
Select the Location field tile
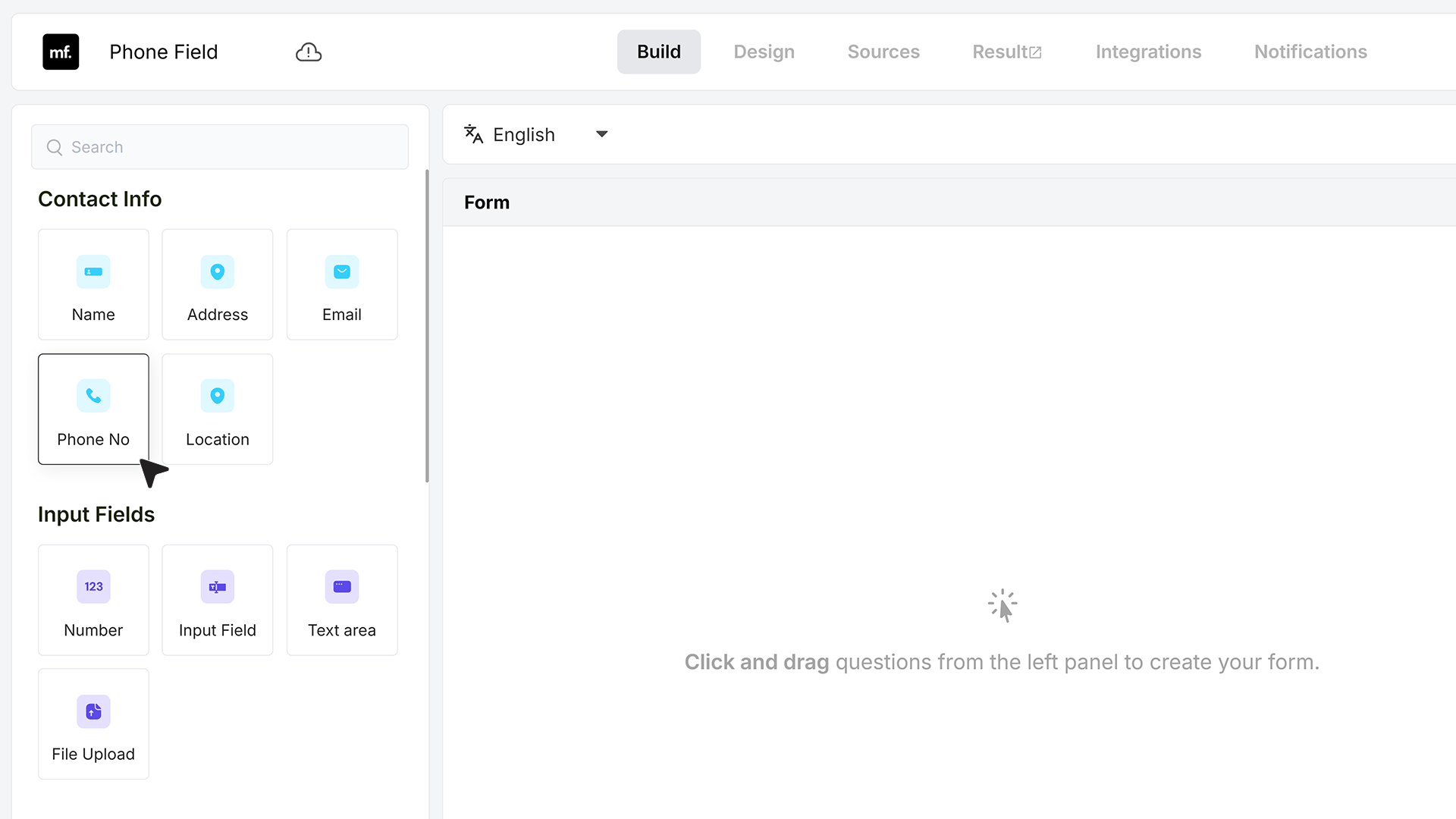[x=218, y=409]
